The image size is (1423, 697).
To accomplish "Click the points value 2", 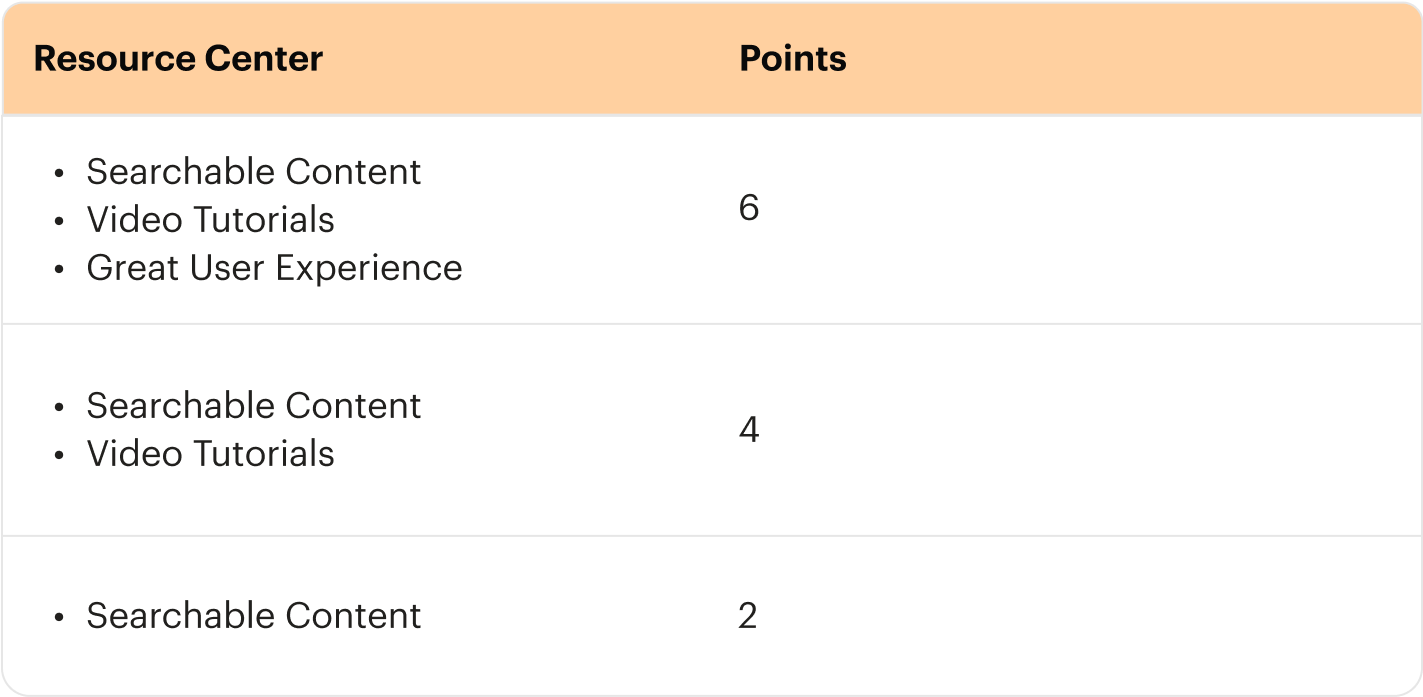I will (748, 616).
